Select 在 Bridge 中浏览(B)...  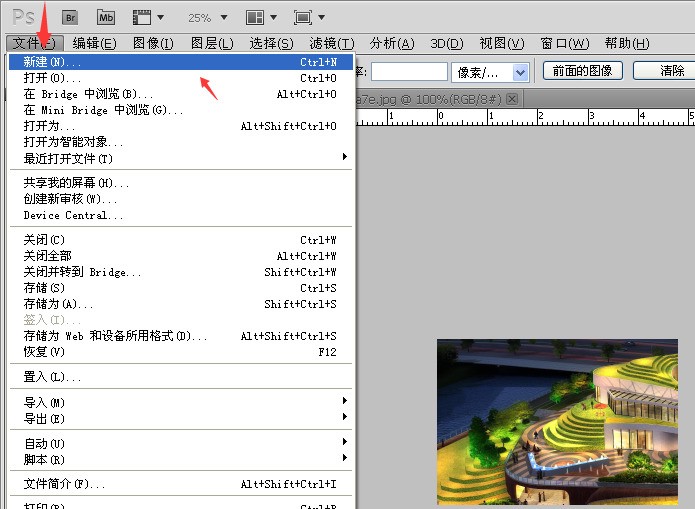(181, 94)
